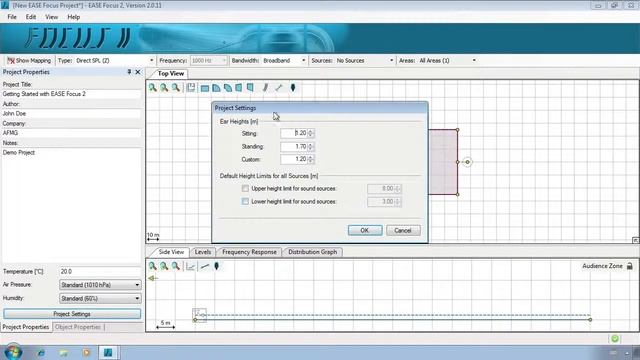Open the Edit menu
Screen dimensions: 640x360
[31, 17]
